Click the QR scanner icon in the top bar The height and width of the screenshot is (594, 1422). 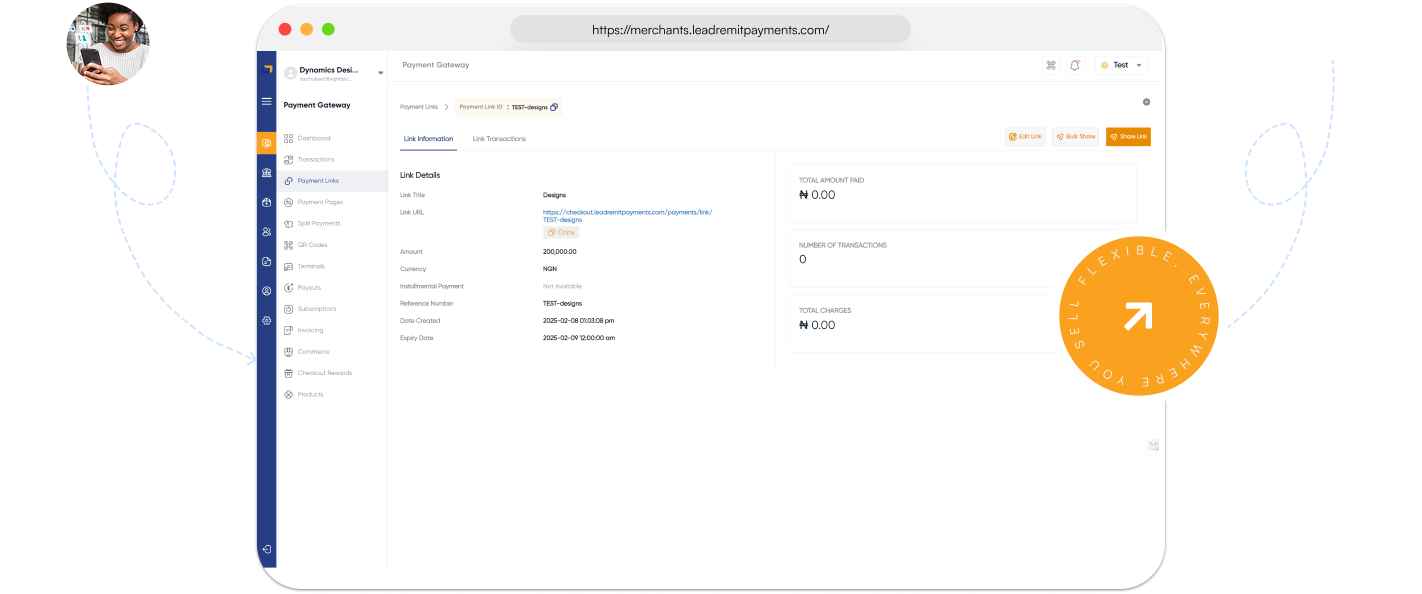click(x=1050, y=64)
